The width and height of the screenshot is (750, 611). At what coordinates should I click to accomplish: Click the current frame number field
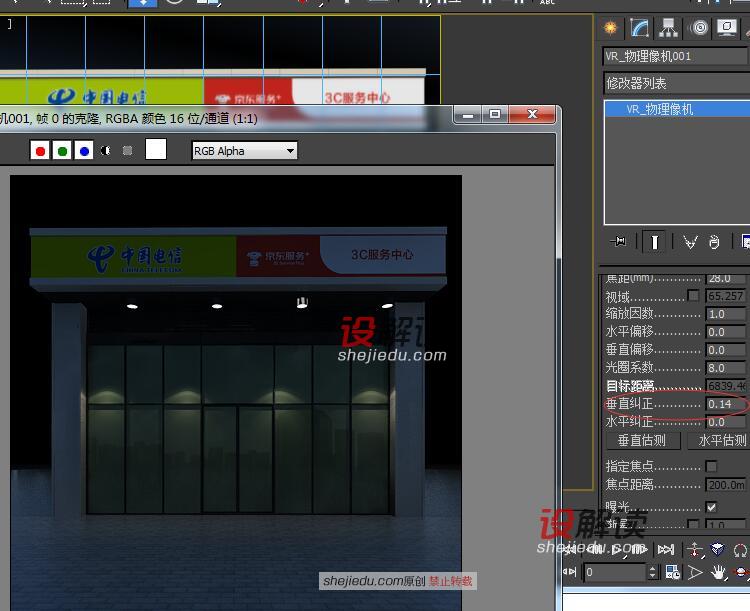click(x=615, y=572)
